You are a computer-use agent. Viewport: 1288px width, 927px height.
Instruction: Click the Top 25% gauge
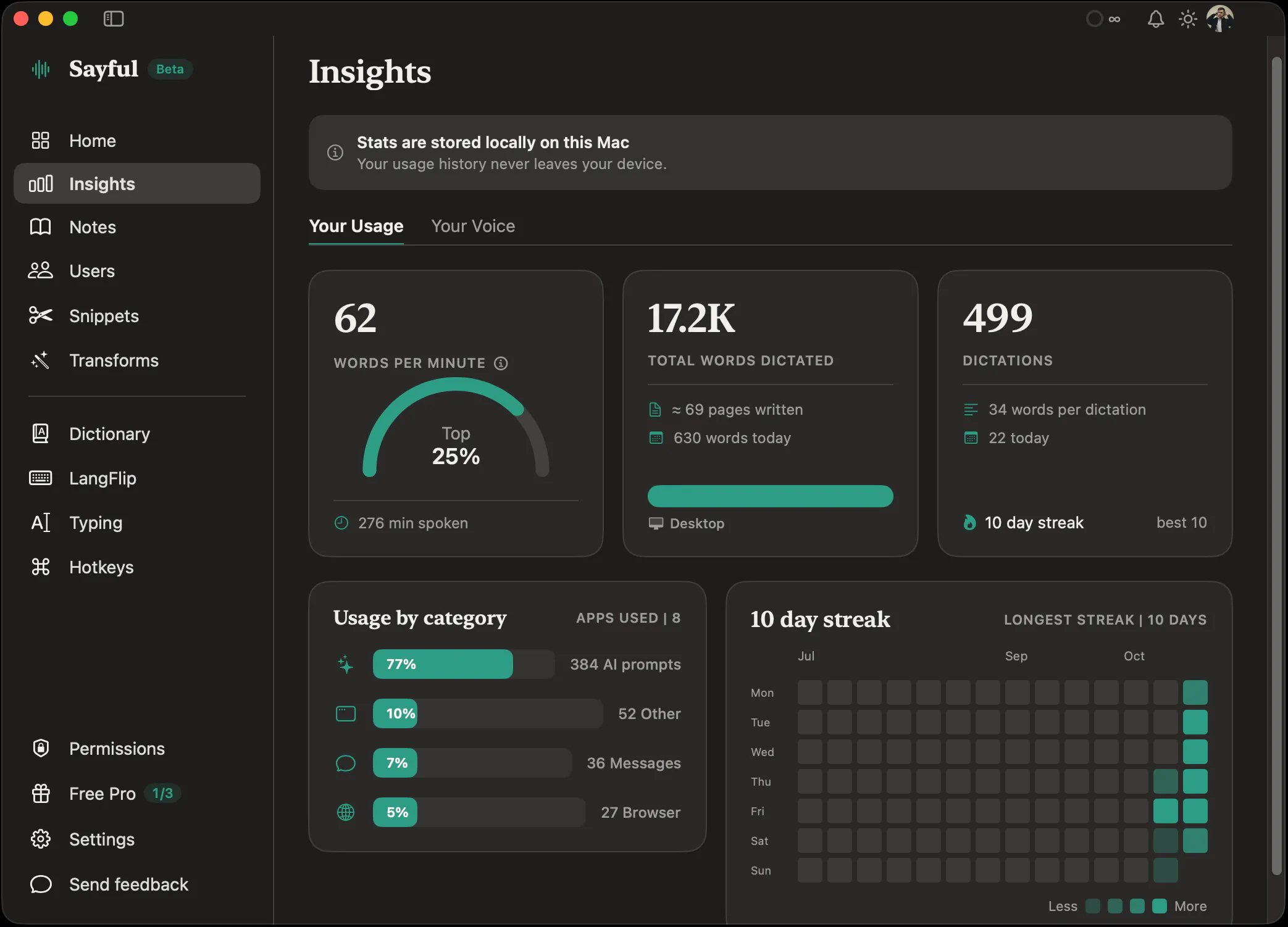tap(456, 427)
